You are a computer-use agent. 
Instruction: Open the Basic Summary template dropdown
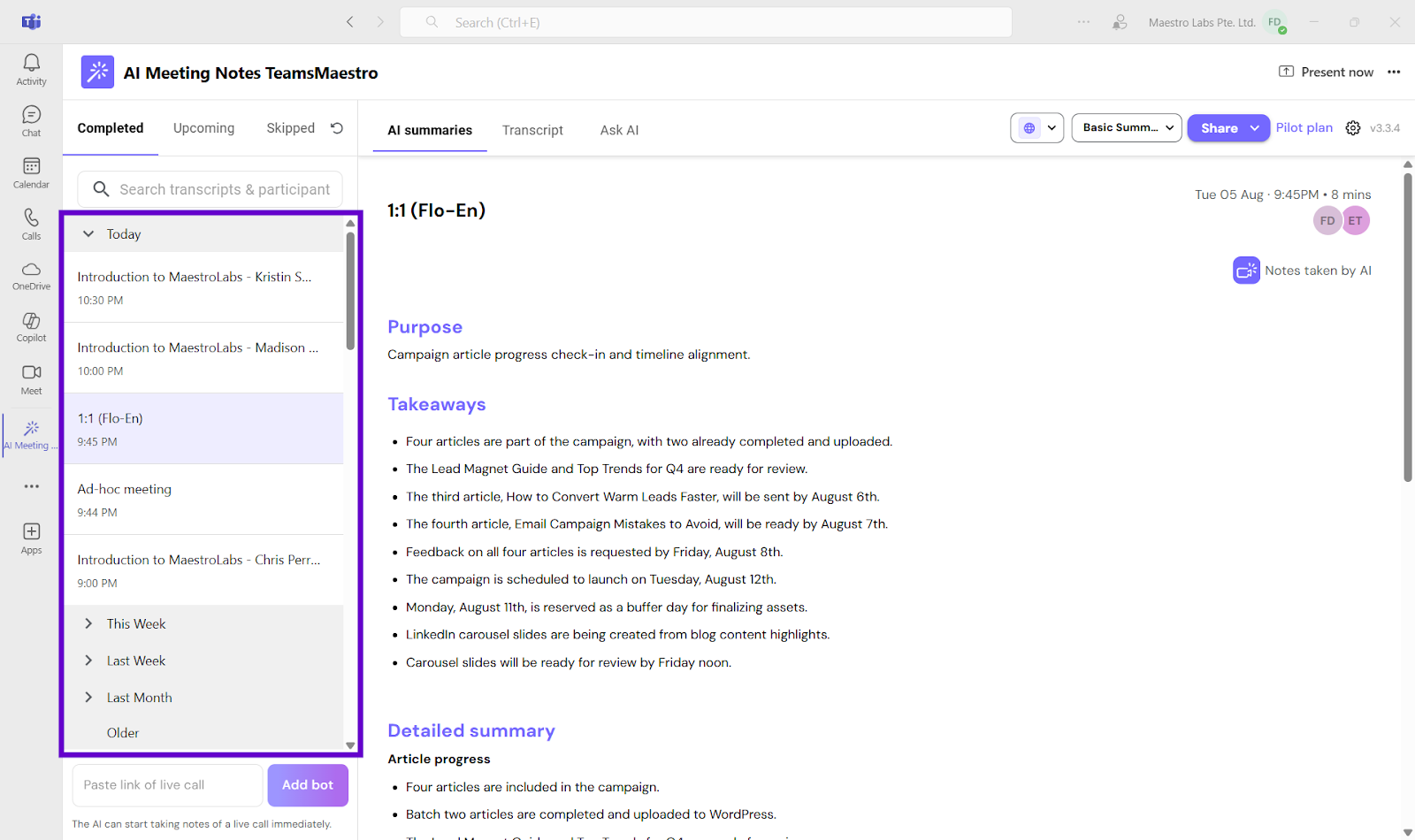pos(1127,128)
